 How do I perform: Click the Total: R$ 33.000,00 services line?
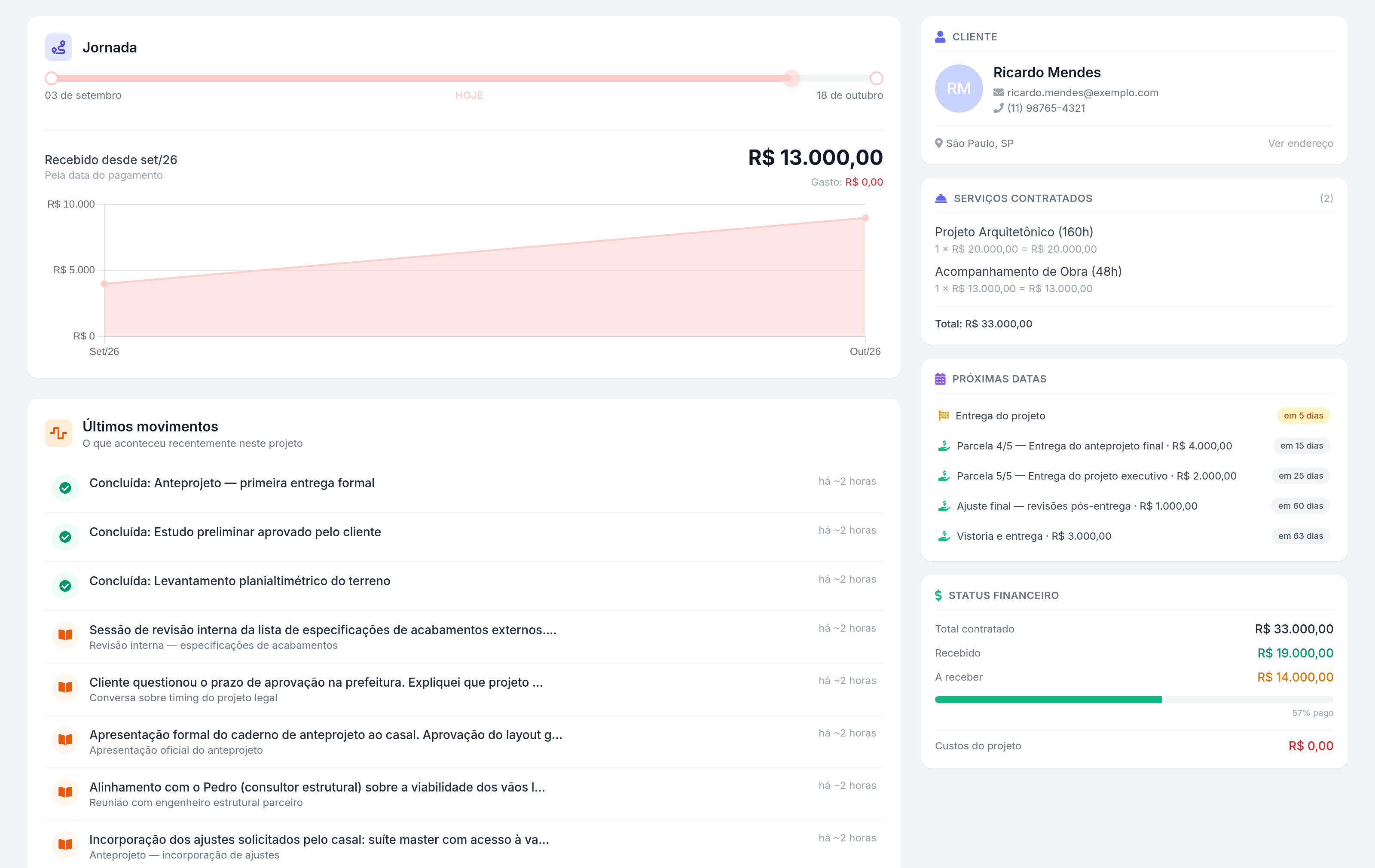click(x=983, y=324)
